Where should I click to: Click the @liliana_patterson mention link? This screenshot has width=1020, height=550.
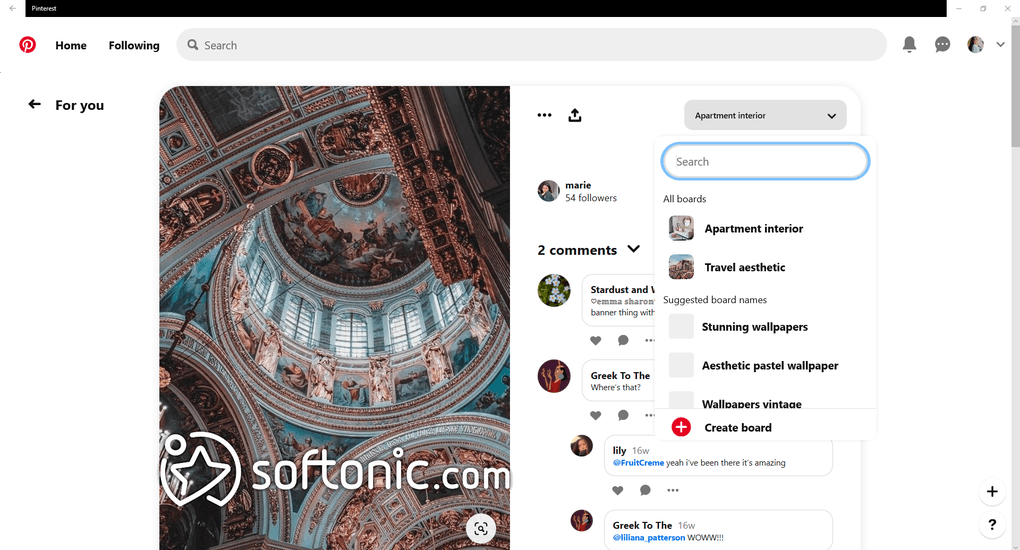(649, 538)
